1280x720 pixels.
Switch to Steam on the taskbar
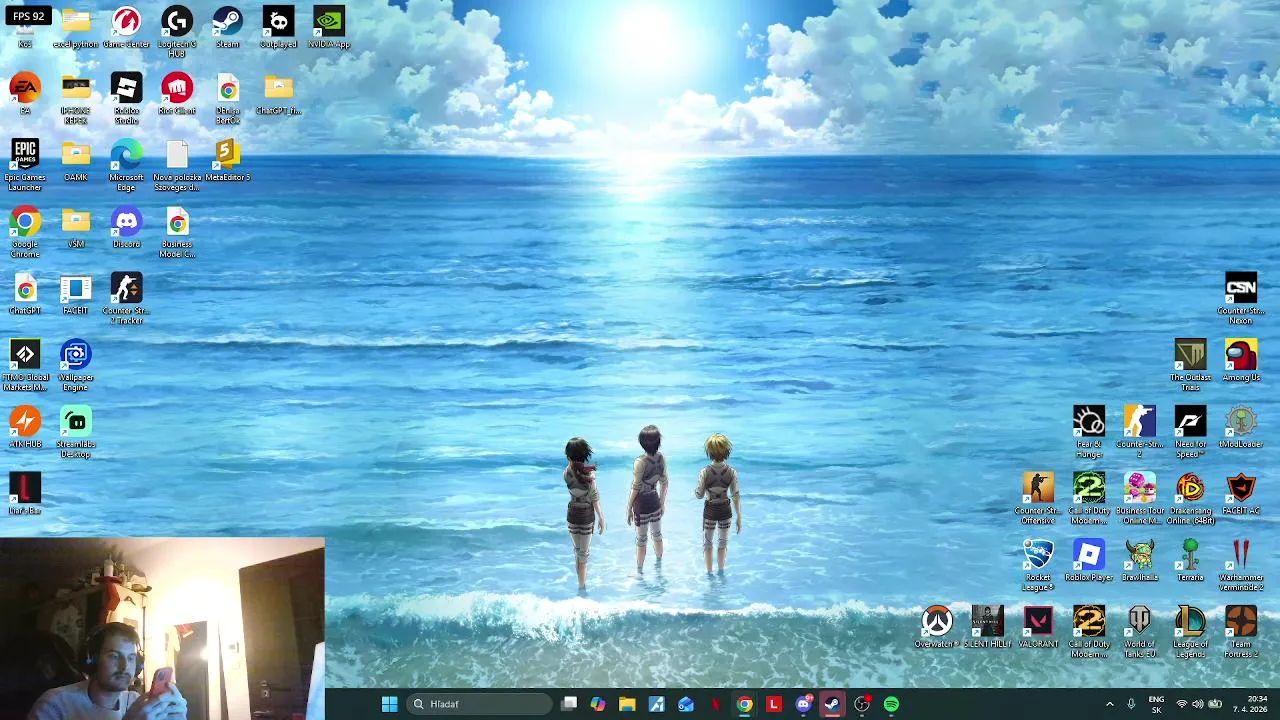[832, 704]
